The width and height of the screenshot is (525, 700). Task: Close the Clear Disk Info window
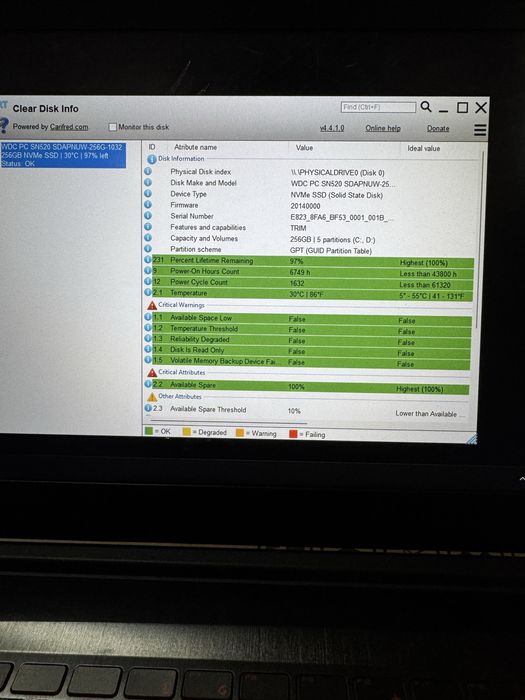coord(481,108)
